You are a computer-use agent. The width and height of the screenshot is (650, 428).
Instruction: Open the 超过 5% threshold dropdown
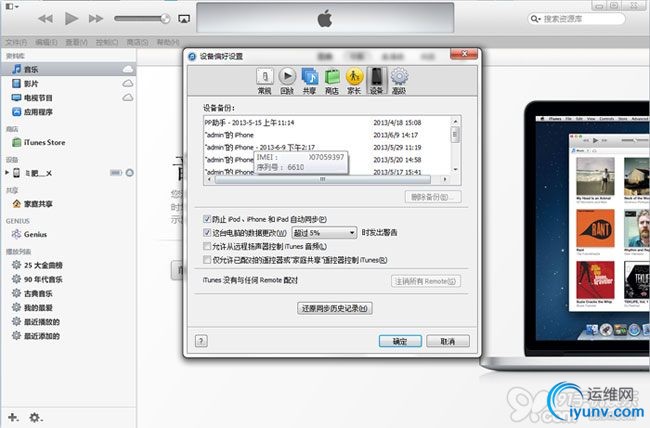click(x=324, y=233)
